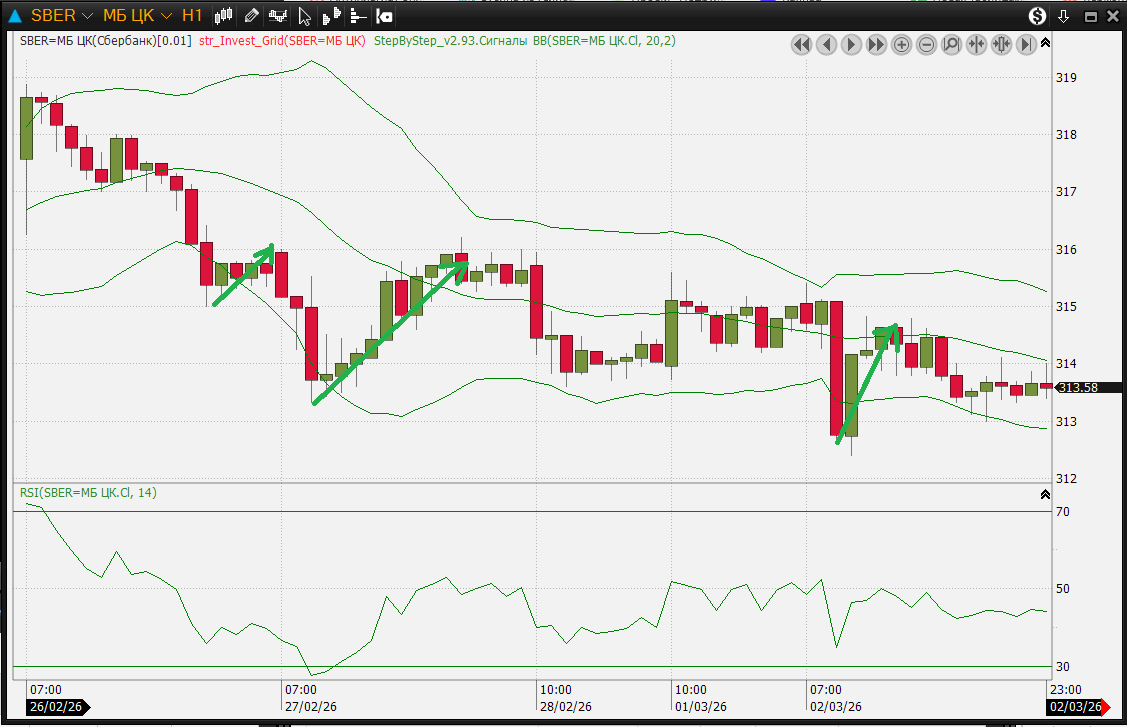
Task: Select the mouse pointer cursor tool
Action: (305, 17)
